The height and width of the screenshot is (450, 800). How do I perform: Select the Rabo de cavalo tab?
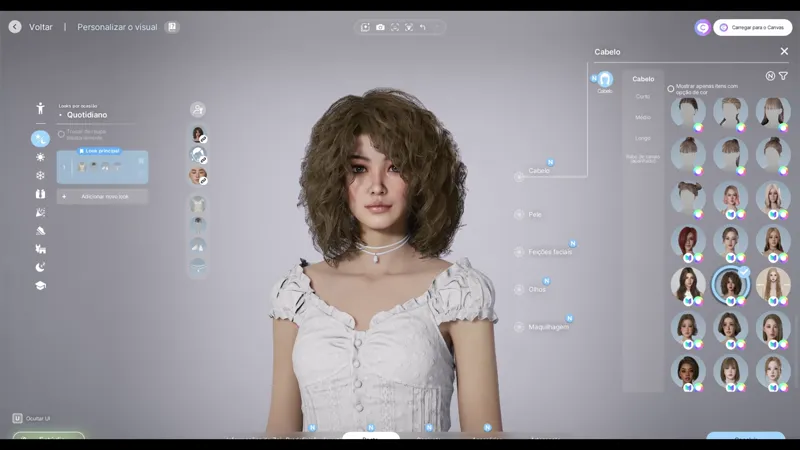point(643,158)
